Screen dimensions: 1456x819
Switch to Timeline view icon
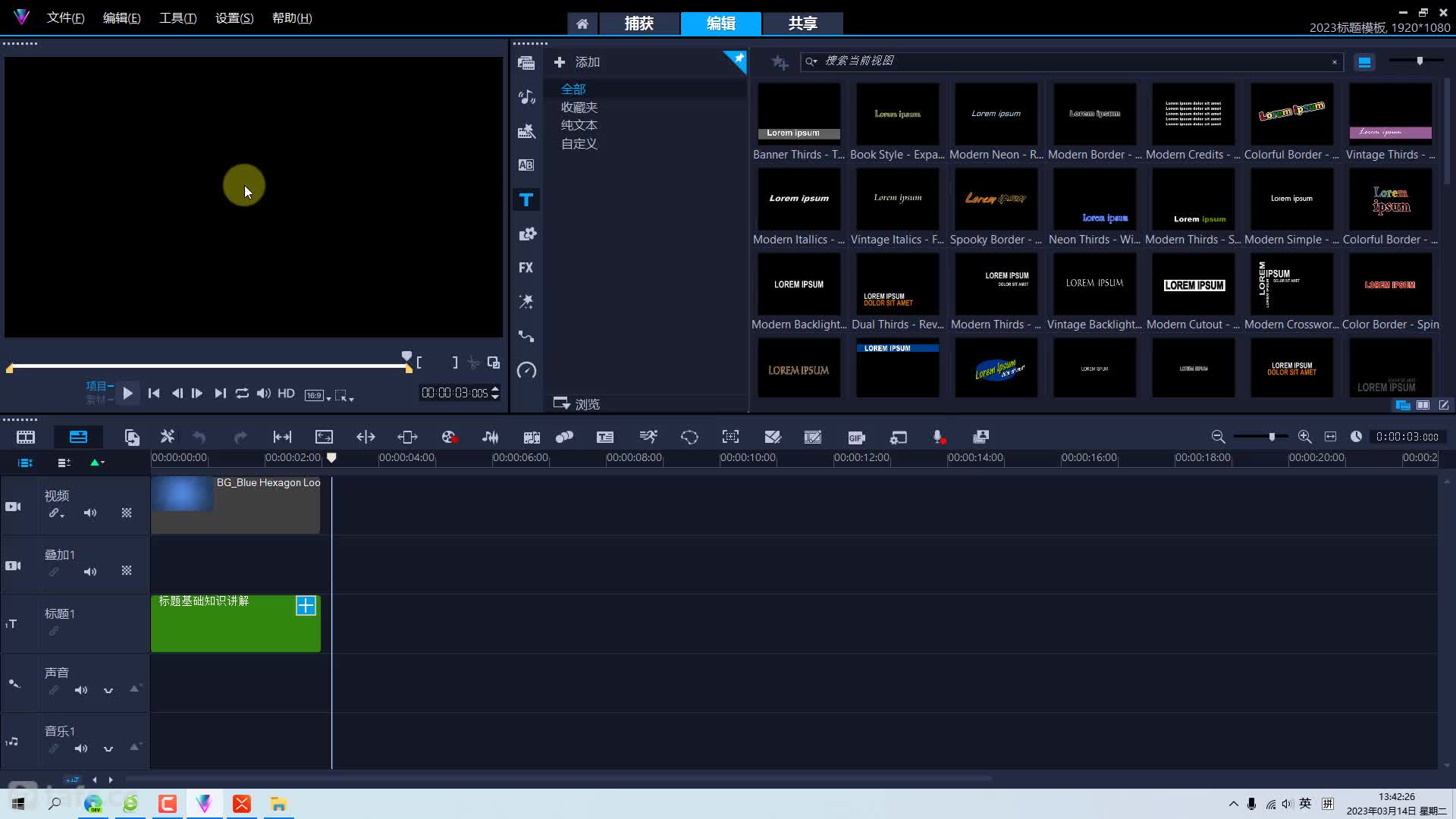click(x=78, y=437)
